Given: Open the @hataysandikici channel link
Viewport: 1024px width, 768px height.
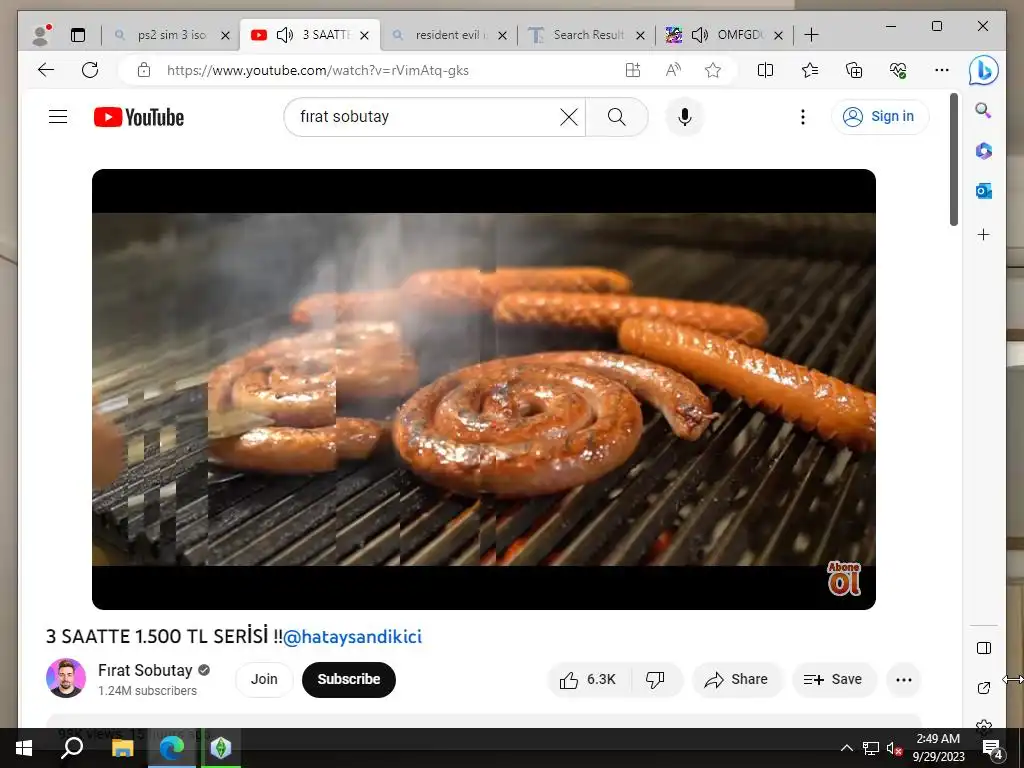Looking at the screenshot, I should click(x=353, y=637).
